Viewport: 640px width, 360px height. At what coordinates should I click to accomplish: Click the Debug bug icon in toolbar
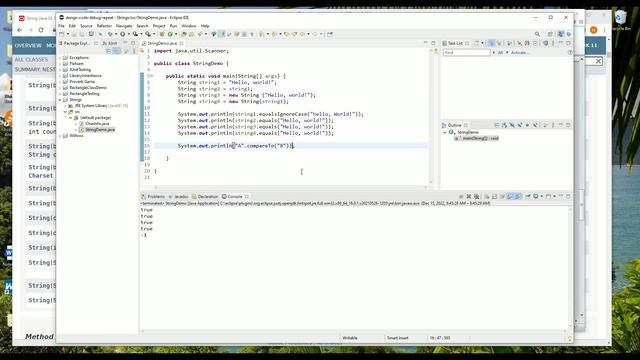110,34
